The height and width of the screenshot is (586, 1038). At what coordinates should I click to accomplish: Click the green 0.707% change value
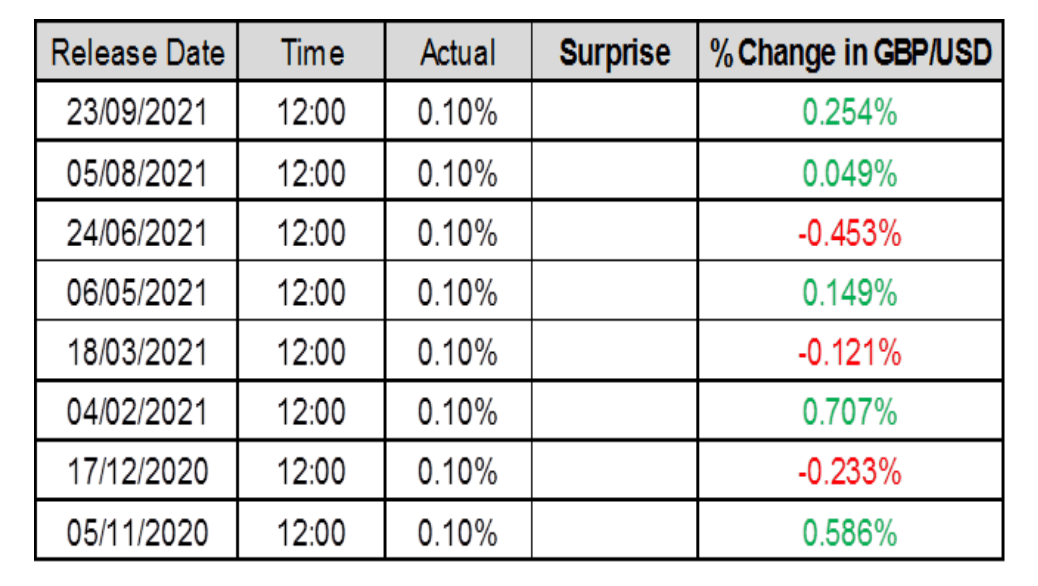pos(850,412)
